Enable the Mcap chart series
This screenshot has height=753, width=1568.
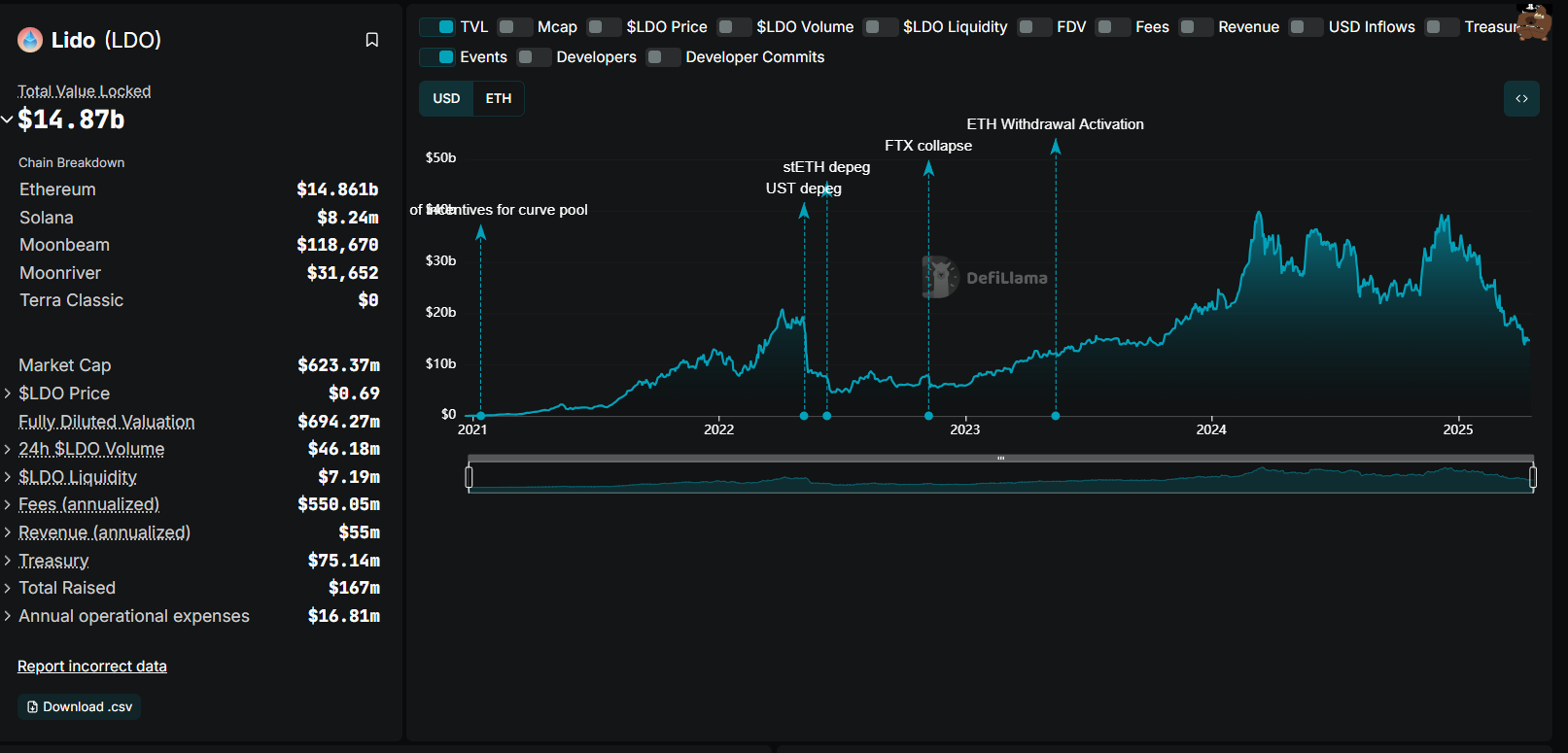(x=515, y=27)
